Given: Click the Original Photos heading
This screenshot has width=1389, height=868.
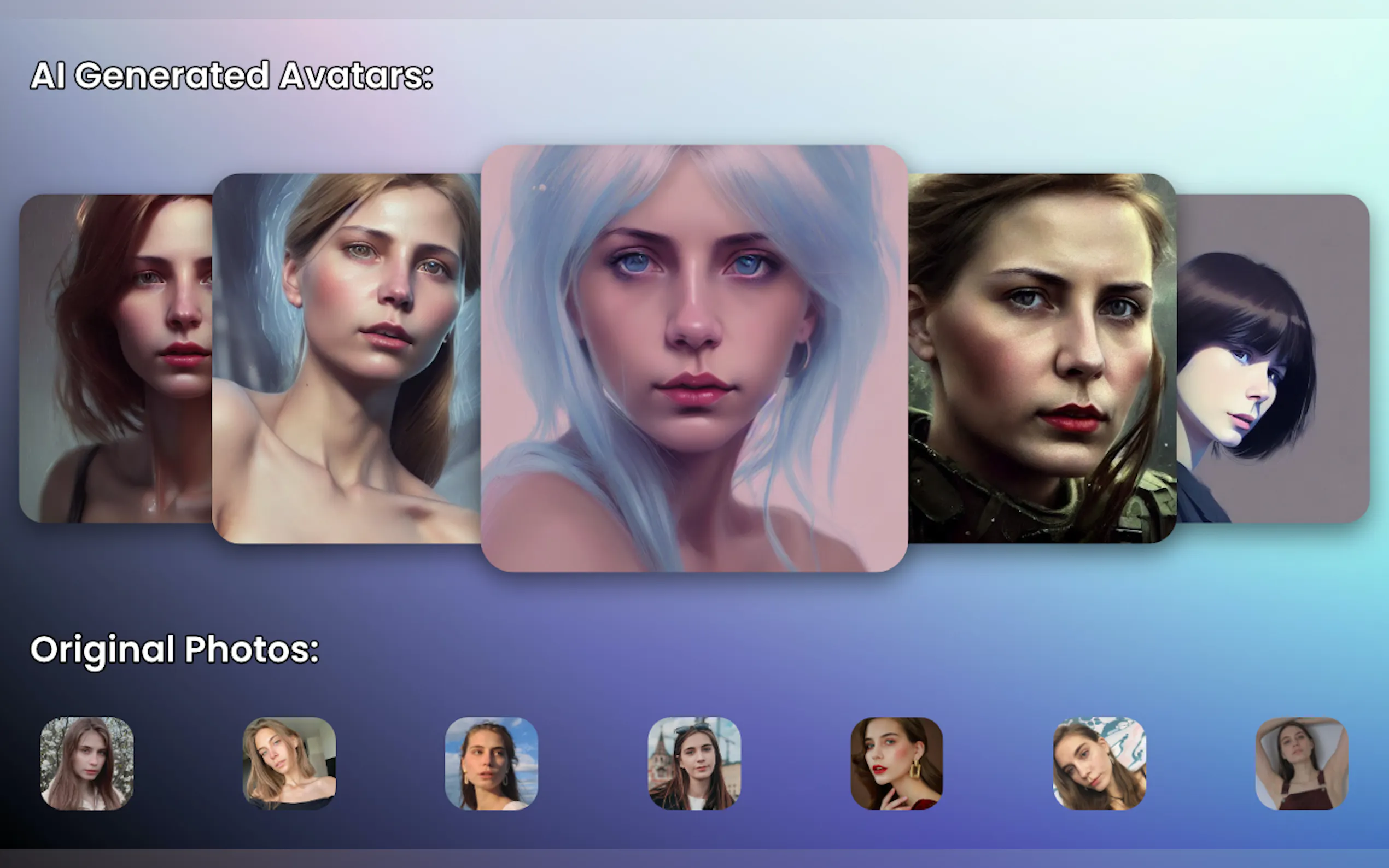Looking at the screenshot, I should (x=174, y=649).
